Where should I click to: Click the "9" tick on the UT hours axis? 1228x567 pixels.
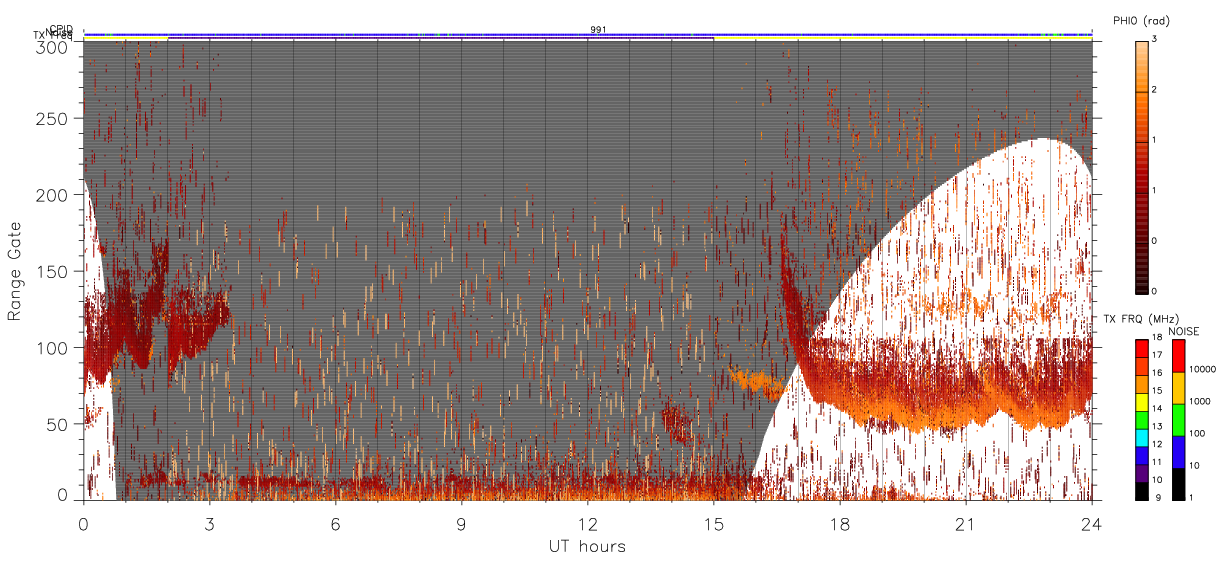tap(461, 523)
